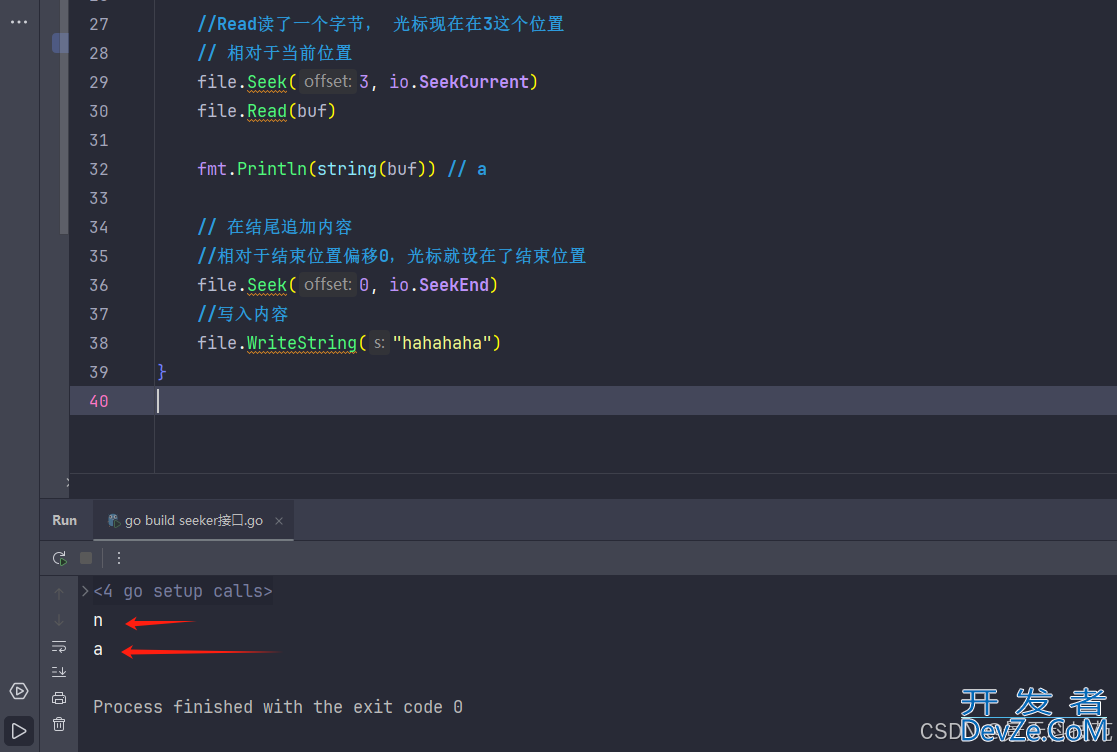Click the WriteString method call
1117x752 pixels.
[301, 343]
